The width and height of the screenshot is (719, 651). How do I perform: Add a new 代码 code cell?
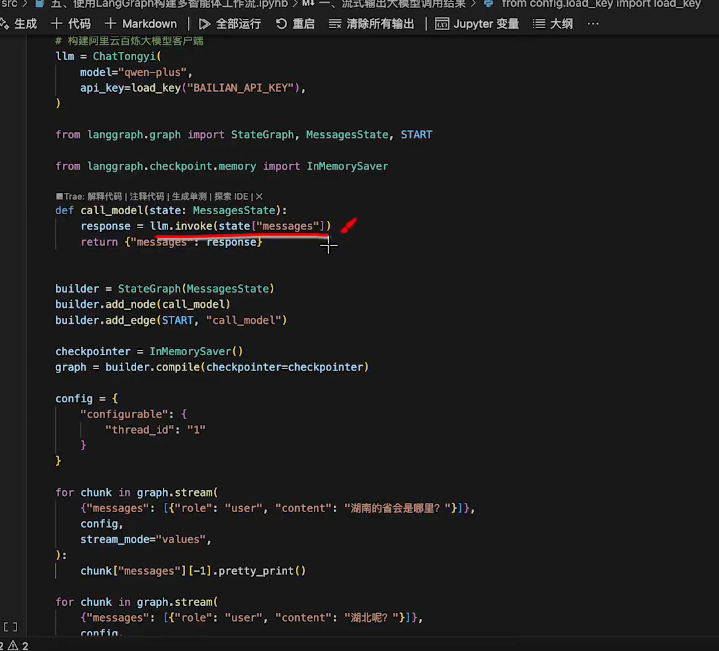click(71, 24)
